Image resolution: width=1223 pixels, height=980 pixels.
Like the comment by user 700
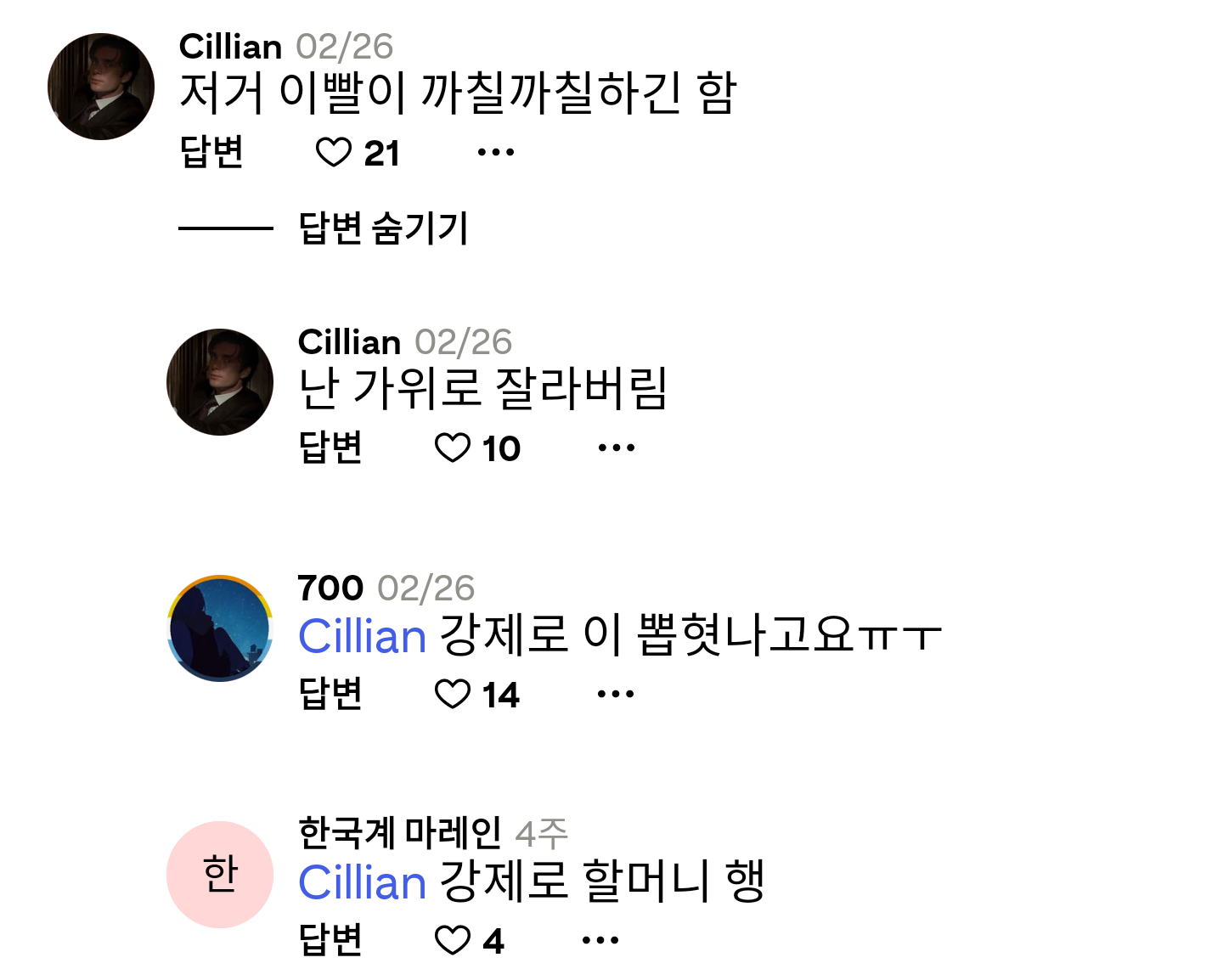(x=452, y=695)
